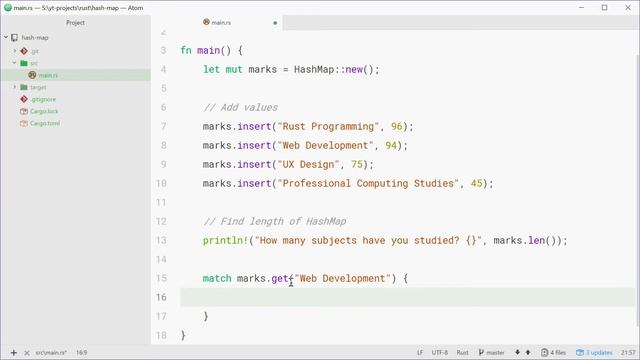Click the hash-map repository icon
640x360 pixels.
point(15,38)
